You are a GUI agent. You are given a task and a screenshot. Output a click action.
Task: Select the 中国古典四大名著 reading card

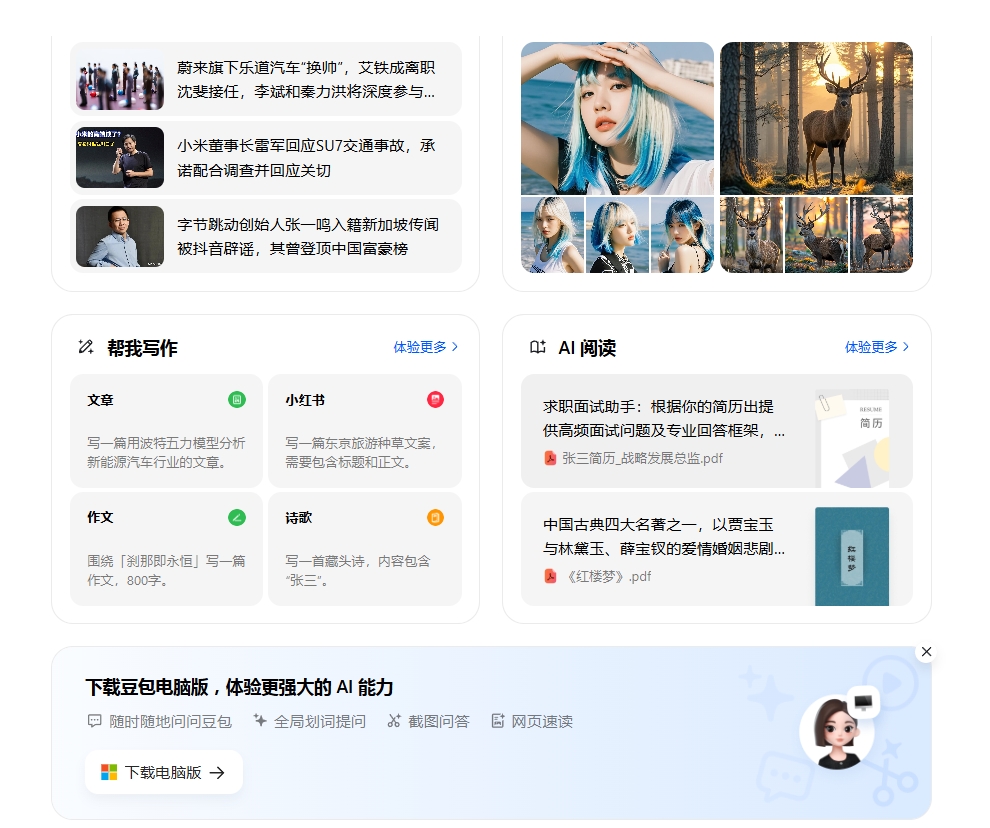[x=716, y=549]
